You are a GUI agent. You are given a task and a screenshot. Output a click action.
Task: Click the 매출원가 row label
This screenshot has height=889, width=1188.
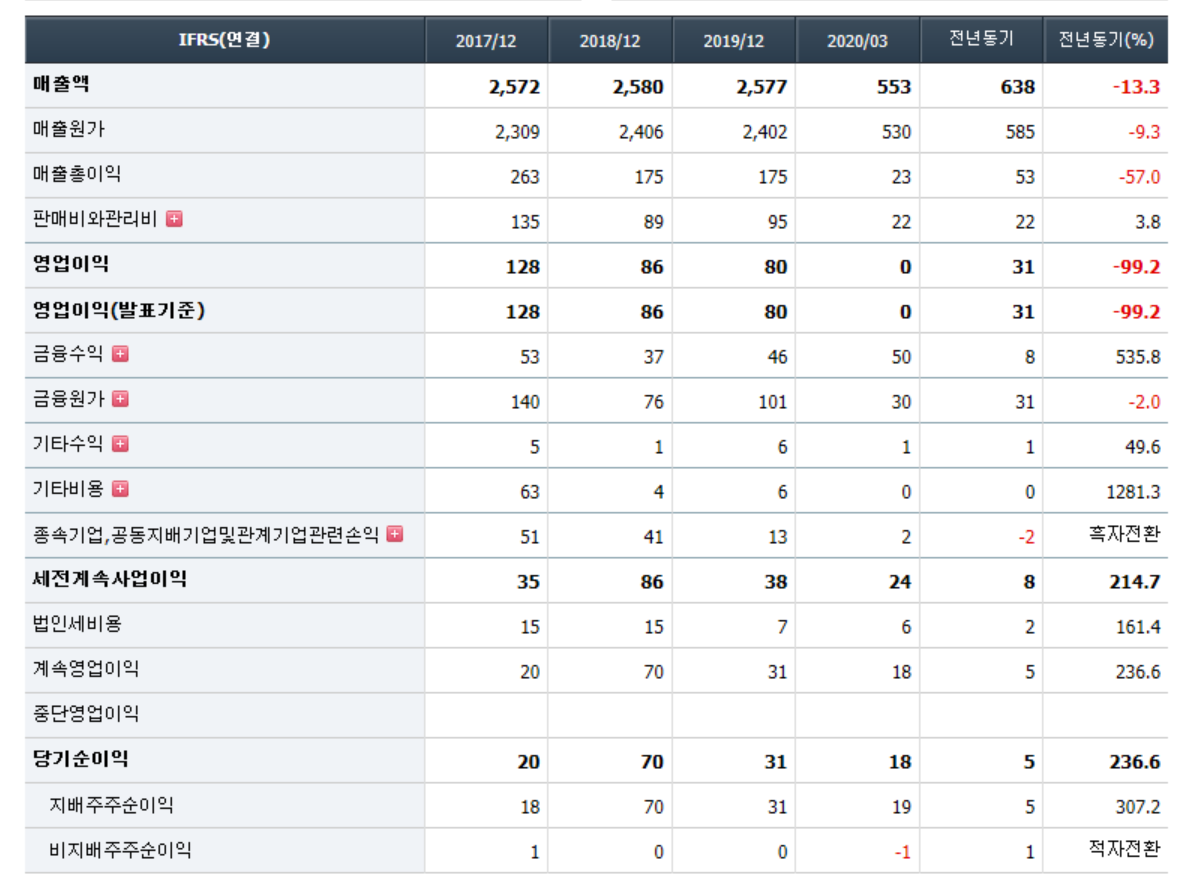pos(68,129)
